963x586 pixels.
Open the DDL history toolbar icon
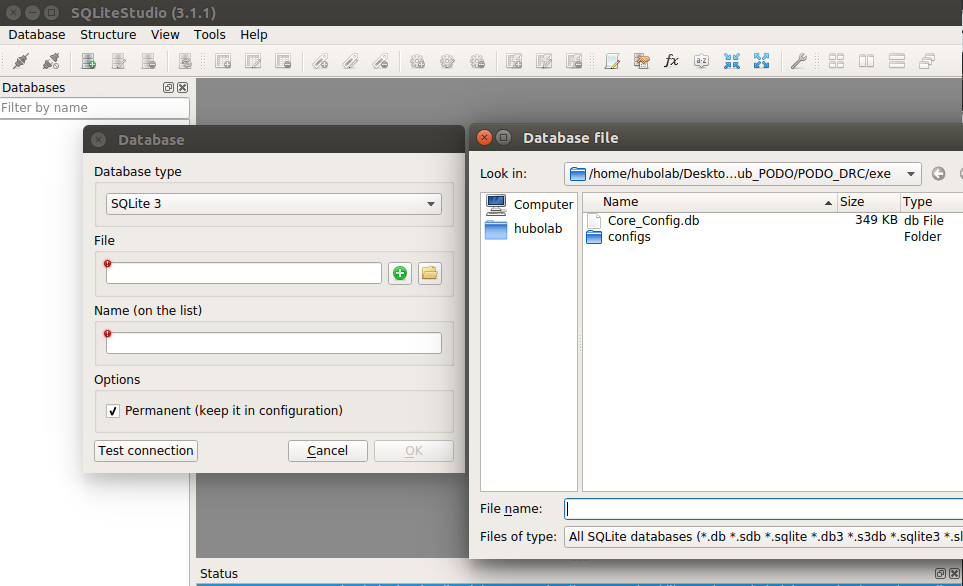pyautogui.click(x=642, y=61)
